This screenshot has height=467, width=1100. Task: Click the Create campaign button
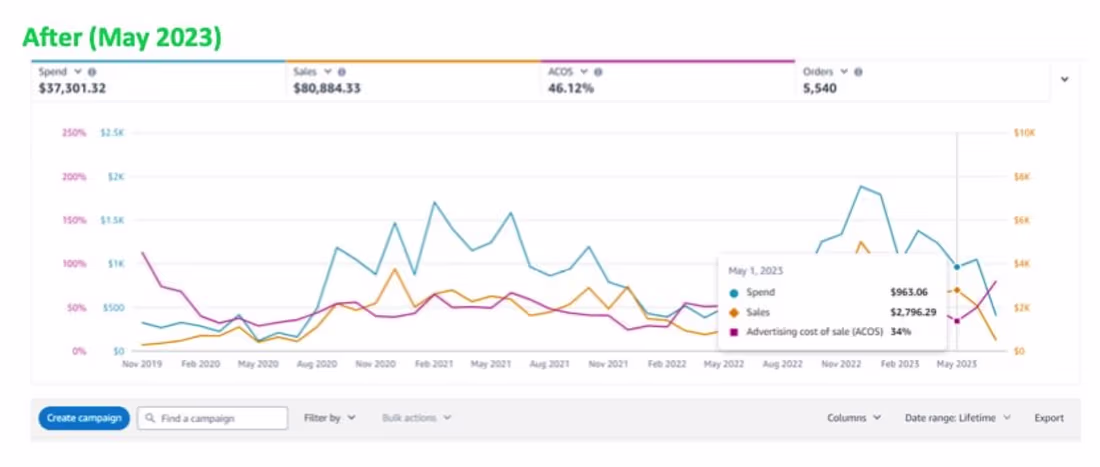(x=84, y=418)
